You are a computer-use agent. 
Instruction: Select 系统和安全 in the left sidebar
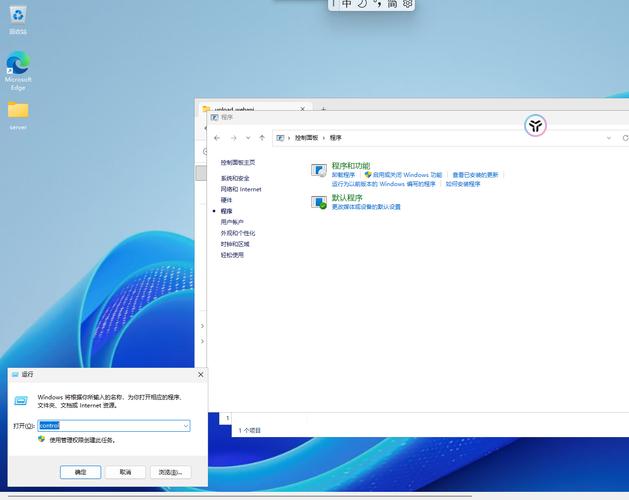(235, 178)
